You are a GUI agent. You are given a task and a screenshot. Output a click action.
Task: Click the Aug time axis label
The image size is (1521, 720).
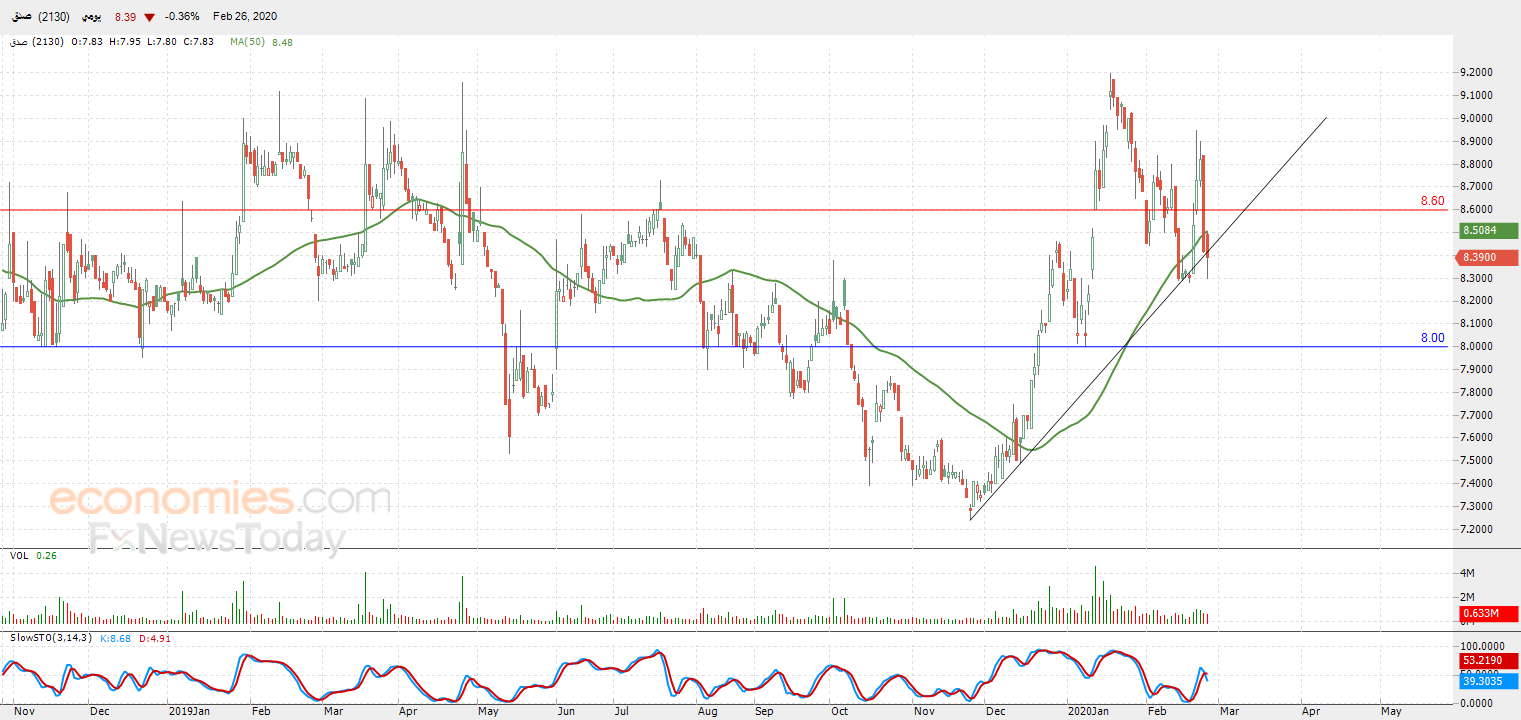(707, 711)
